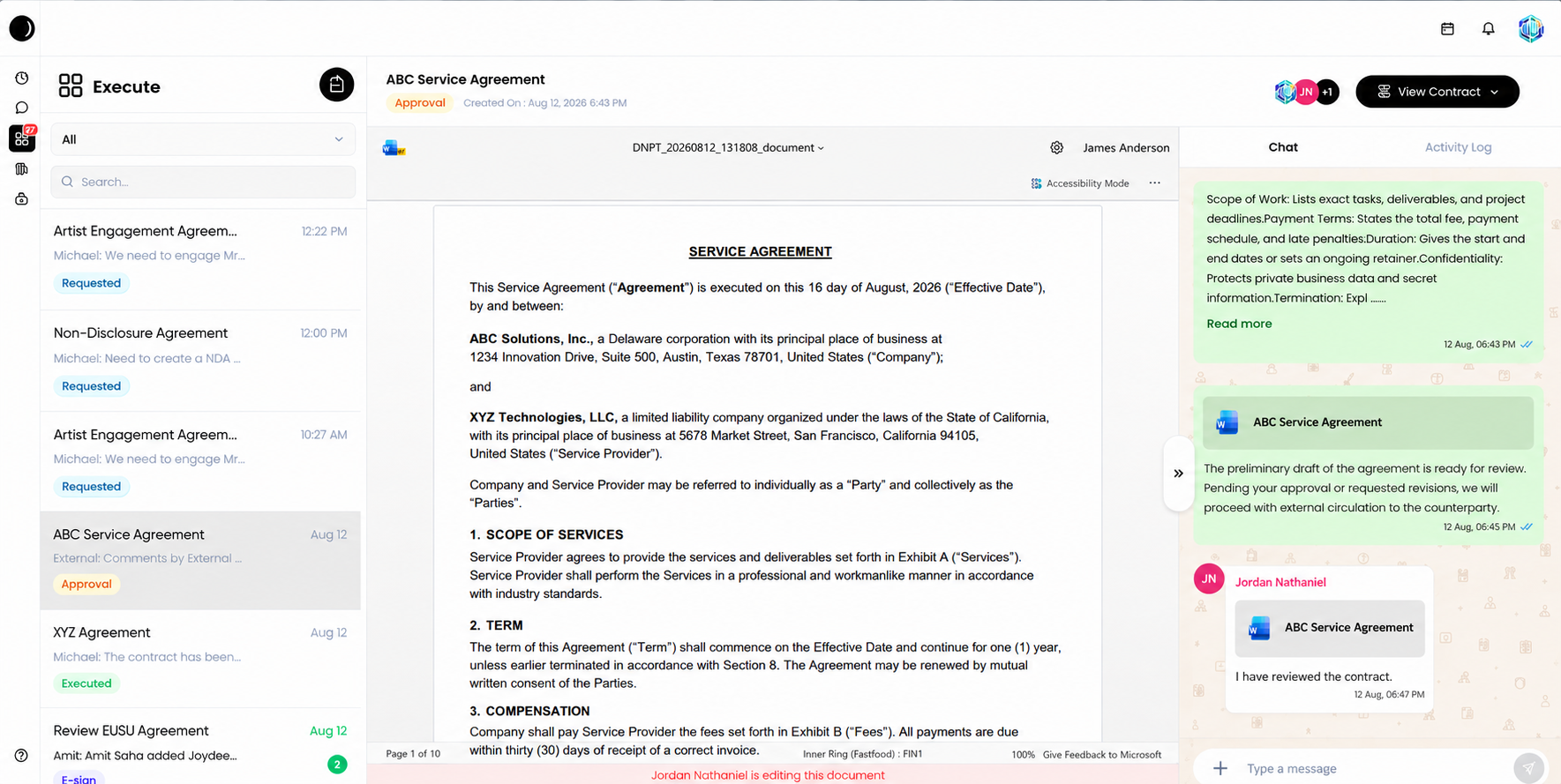Click the Execute panel title
Screen dimensions: 1561x784
tap(126, 86)
